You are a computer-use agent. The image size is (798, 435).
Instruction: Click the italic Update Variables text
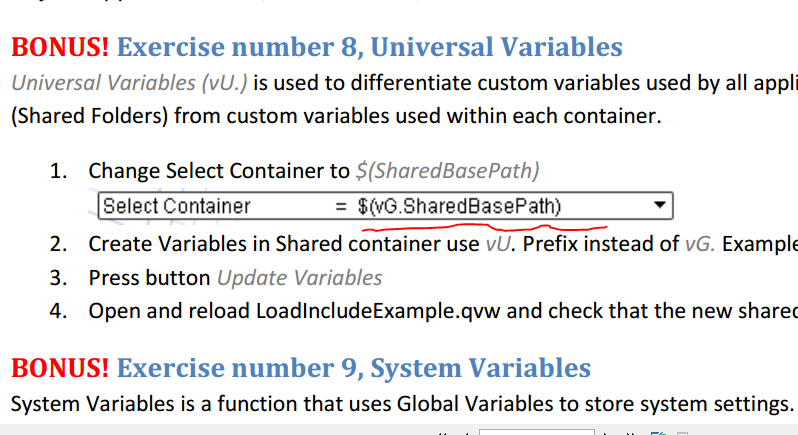tap(300, 278)
